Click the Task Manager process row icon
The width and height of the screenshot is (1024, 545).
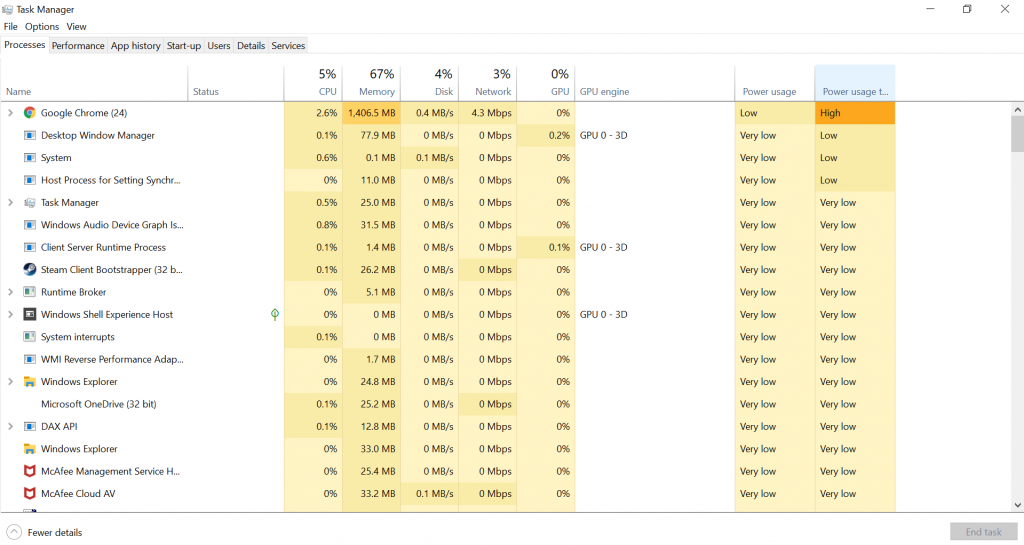[x=29, y=202]
